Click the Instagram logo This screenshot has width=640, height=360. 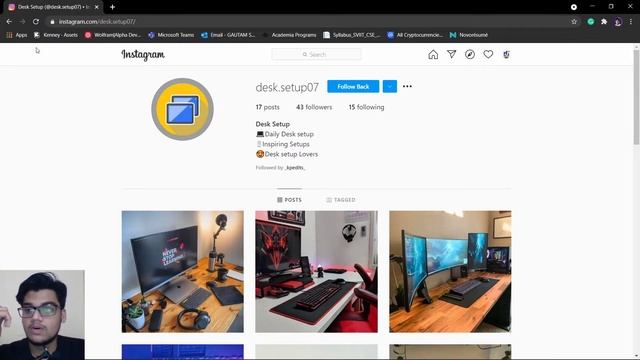143,55
